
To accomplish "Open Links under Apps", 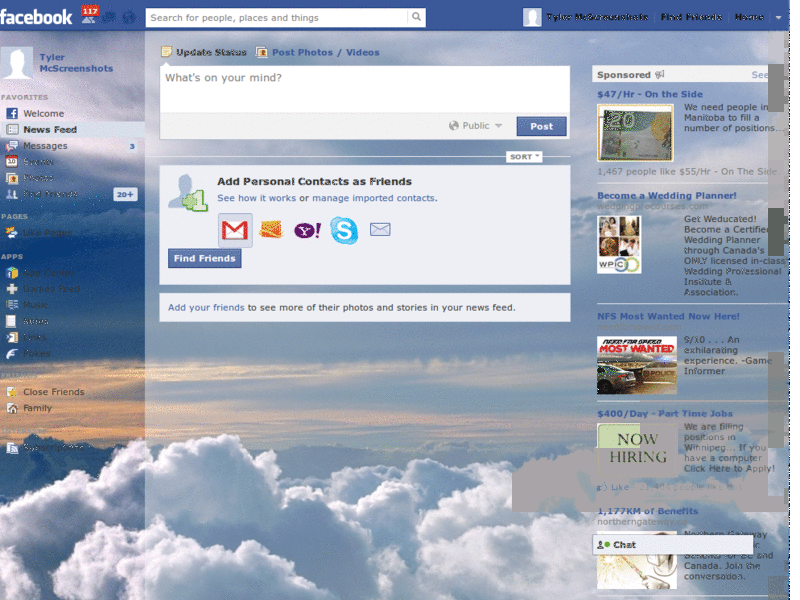I will (34, 337).
